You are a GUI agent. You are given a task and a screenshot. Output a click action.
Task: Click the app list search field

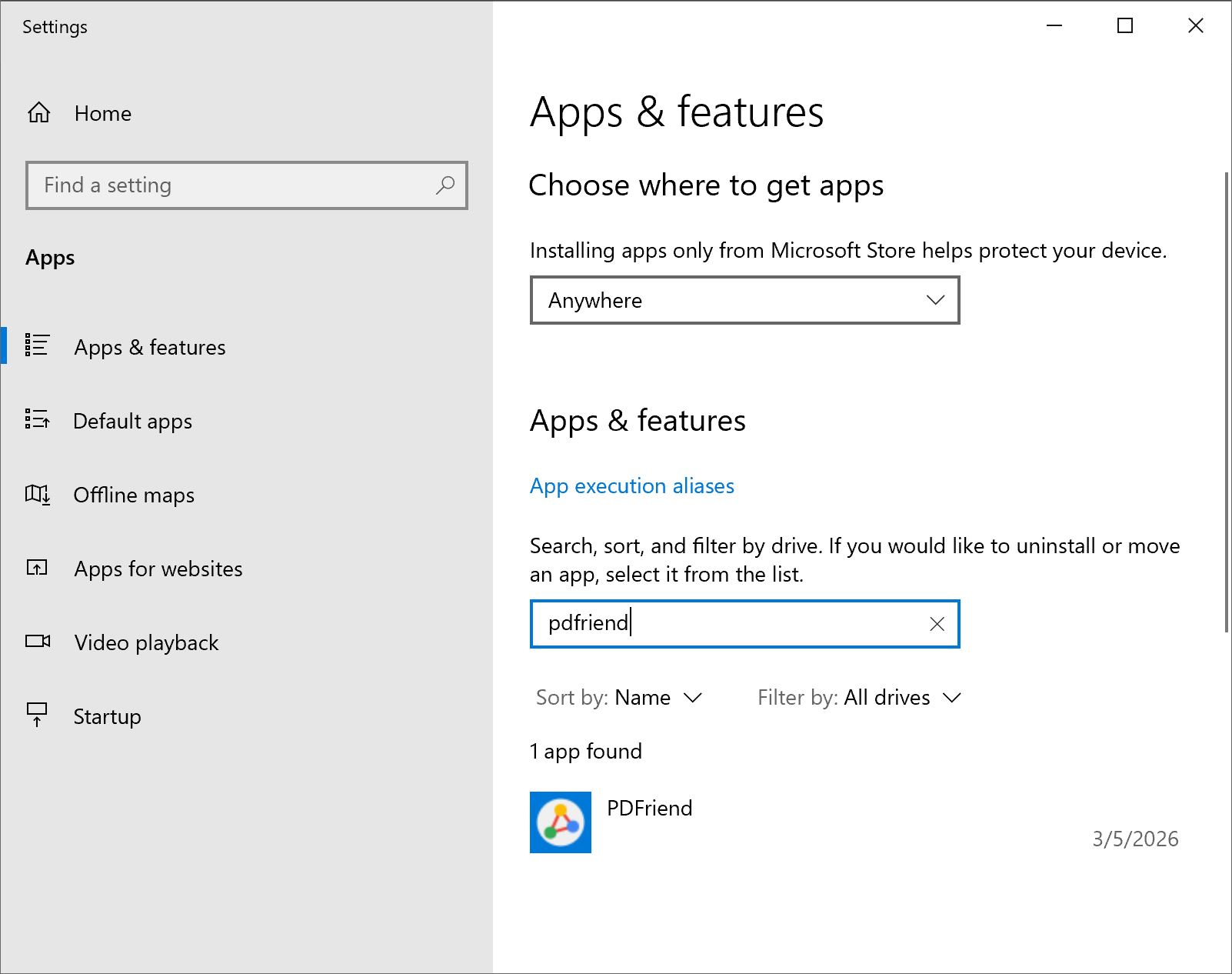coord(731,624)
